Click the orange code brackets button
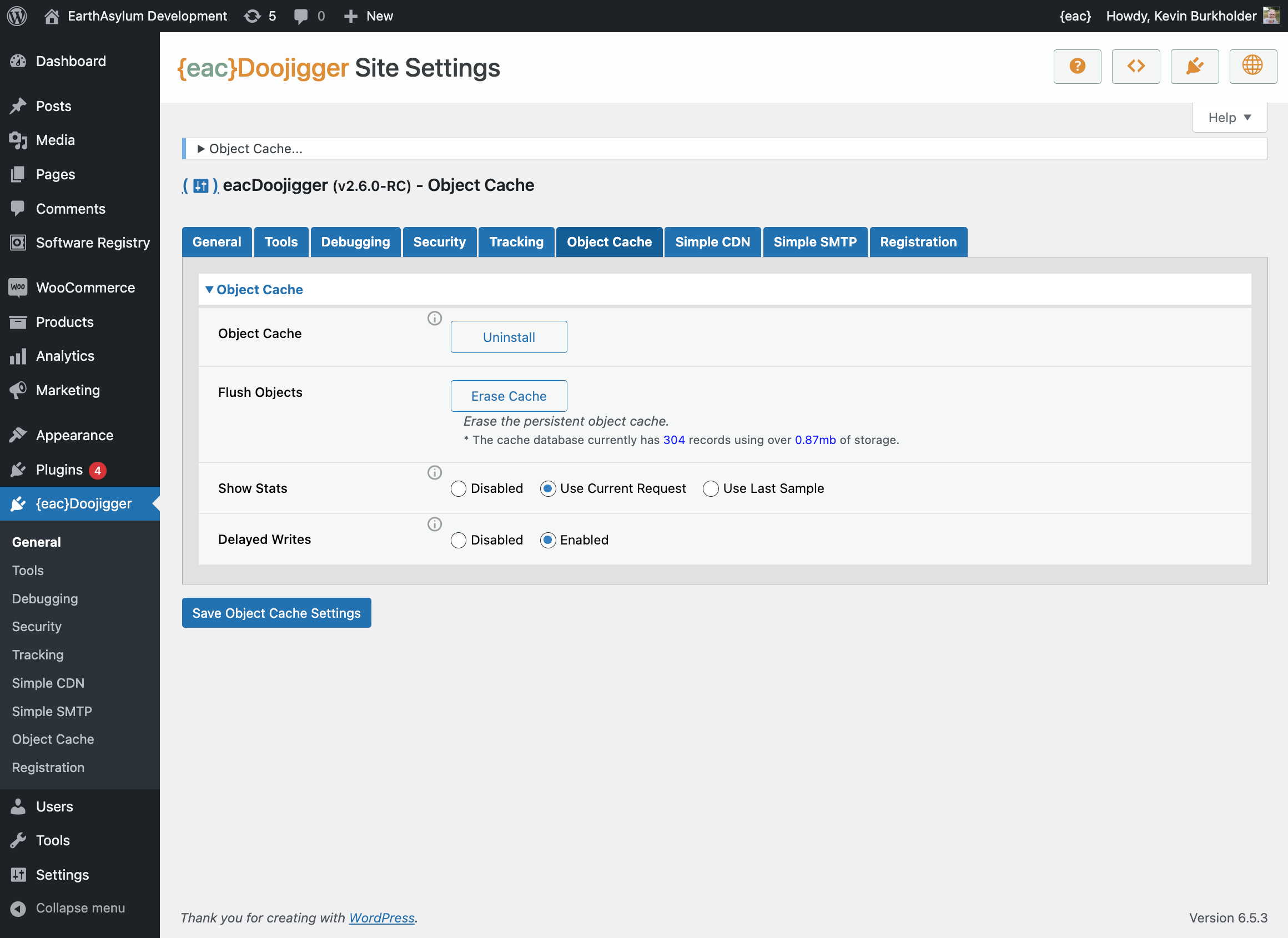 tap(1135, 67)
